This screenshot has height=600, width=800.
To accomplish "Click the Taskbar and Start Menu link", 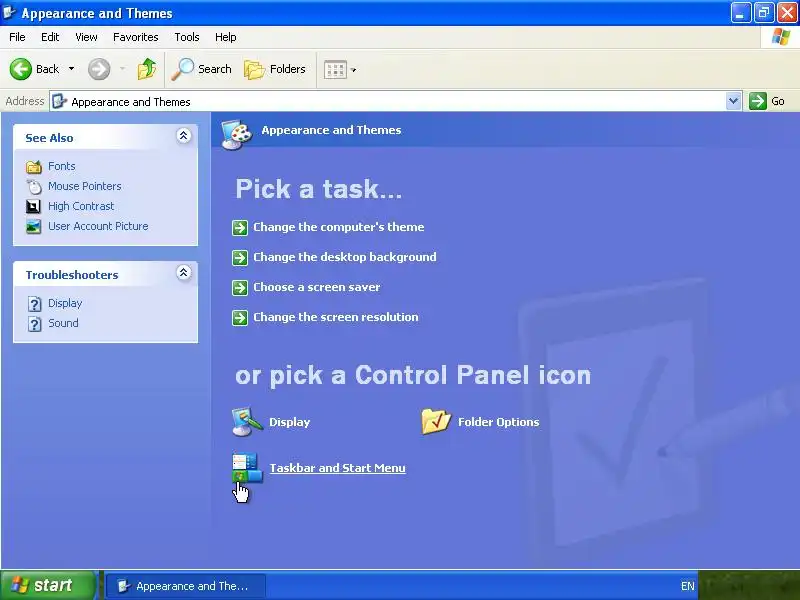I will pos(337,468).
